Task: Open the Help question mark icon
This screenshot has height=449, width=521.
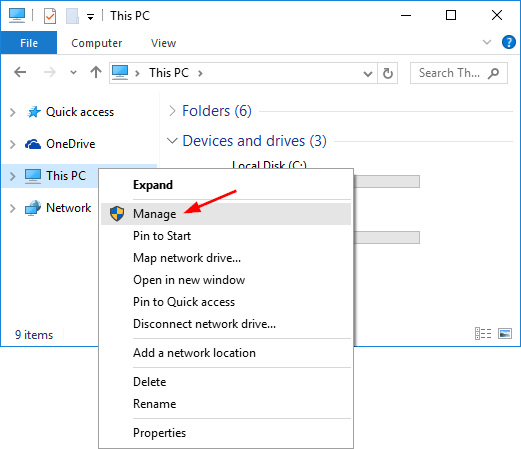Action: coord(509,42)
